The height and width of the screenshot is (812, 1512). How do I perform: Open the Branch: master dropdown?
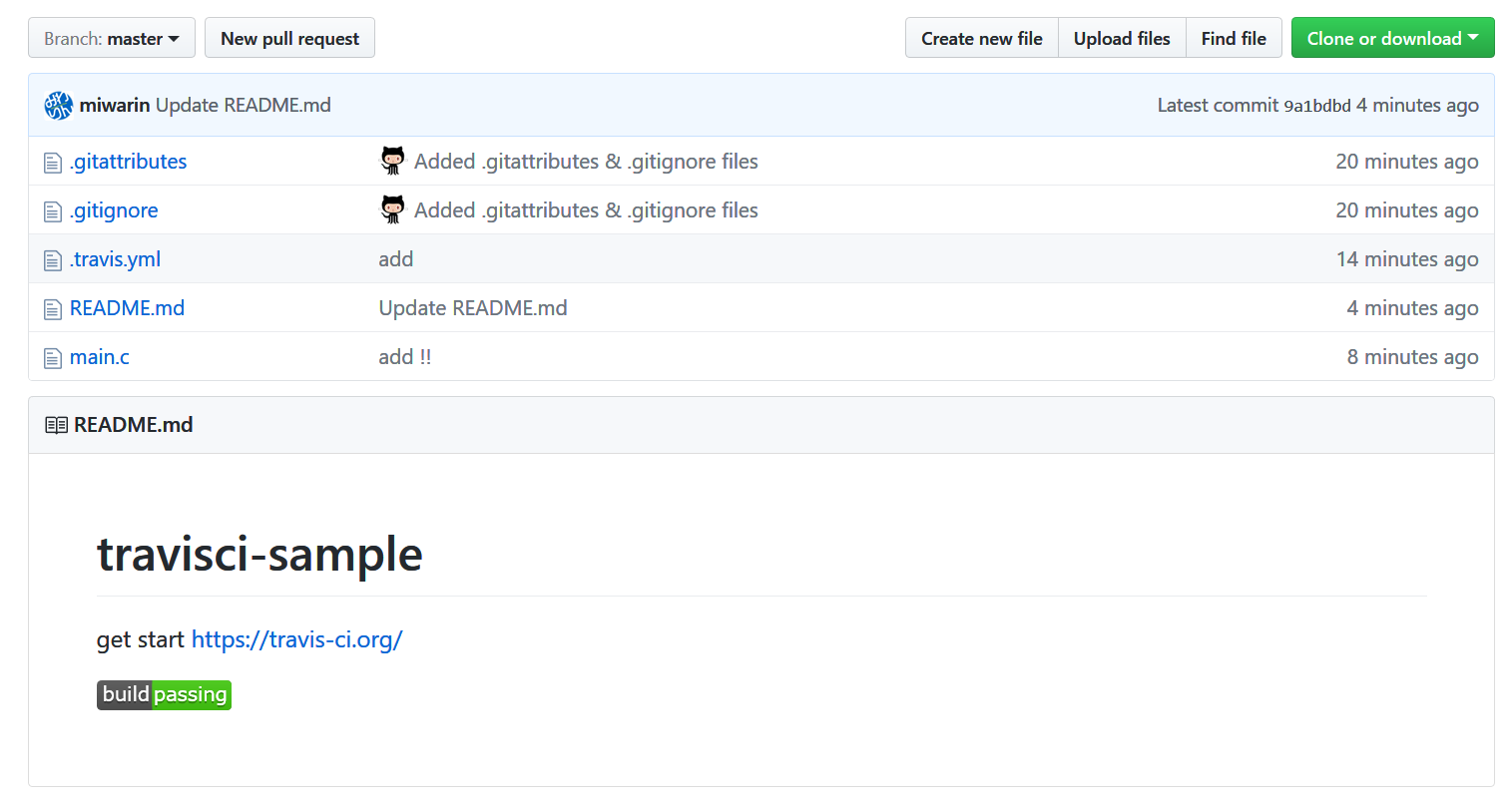[112, 38]
